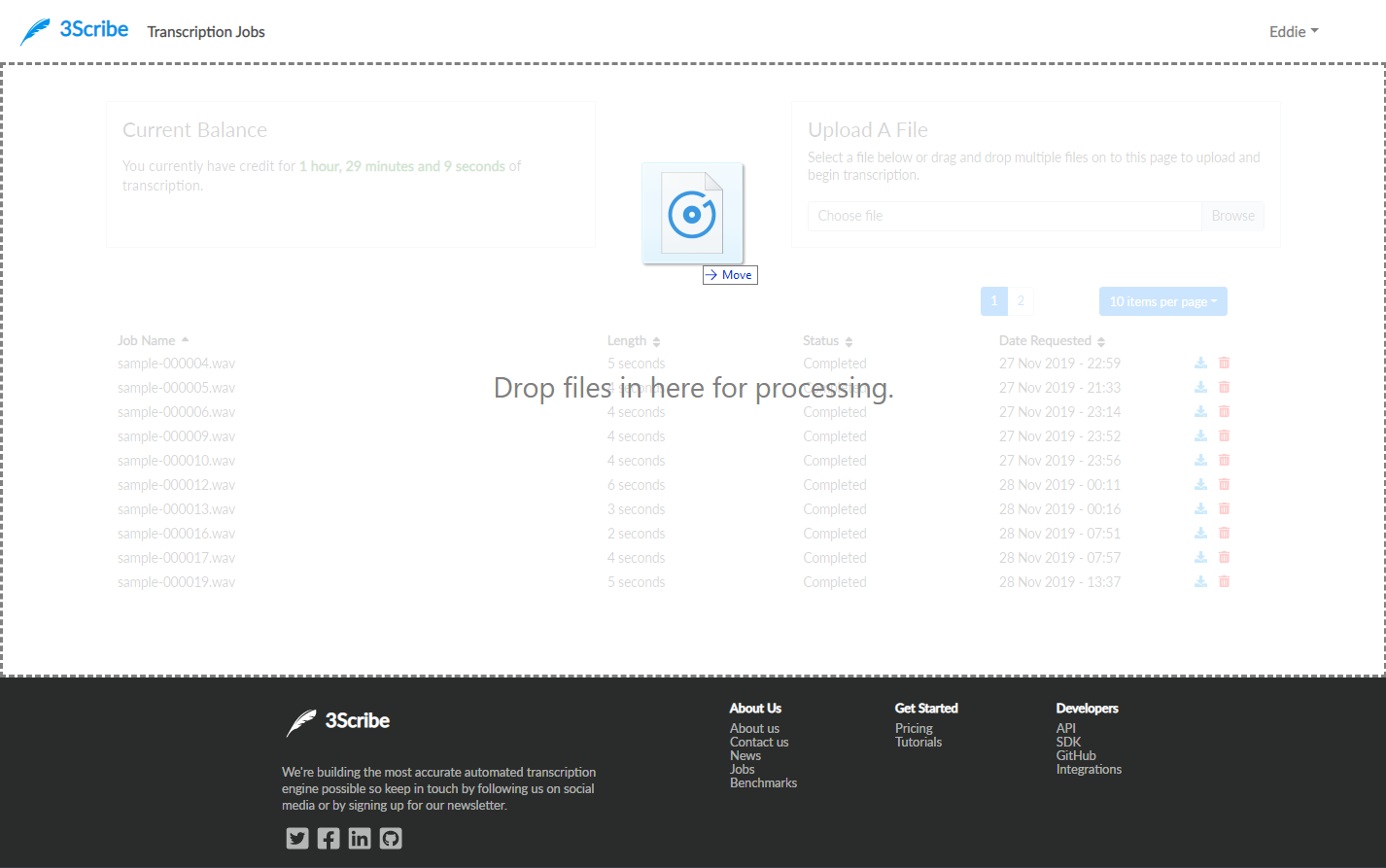The height and width of the screenshot is (868, 1386).
Task: Select the Transcription Jobs menu item
Action: pyautogui.click(x=205, y=31)
